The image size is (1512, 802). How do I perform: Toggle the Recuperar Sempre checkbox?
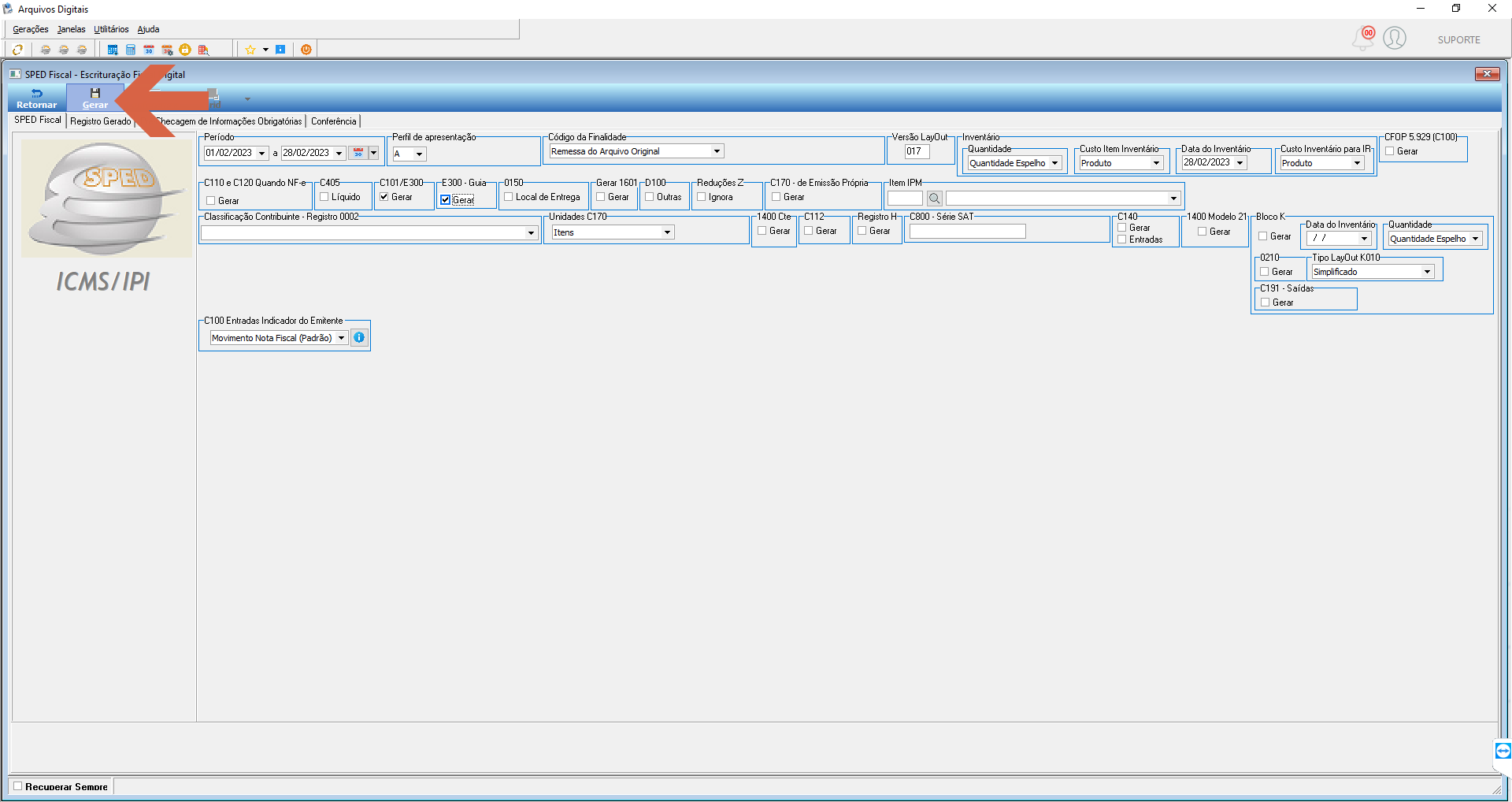(18, 786)
